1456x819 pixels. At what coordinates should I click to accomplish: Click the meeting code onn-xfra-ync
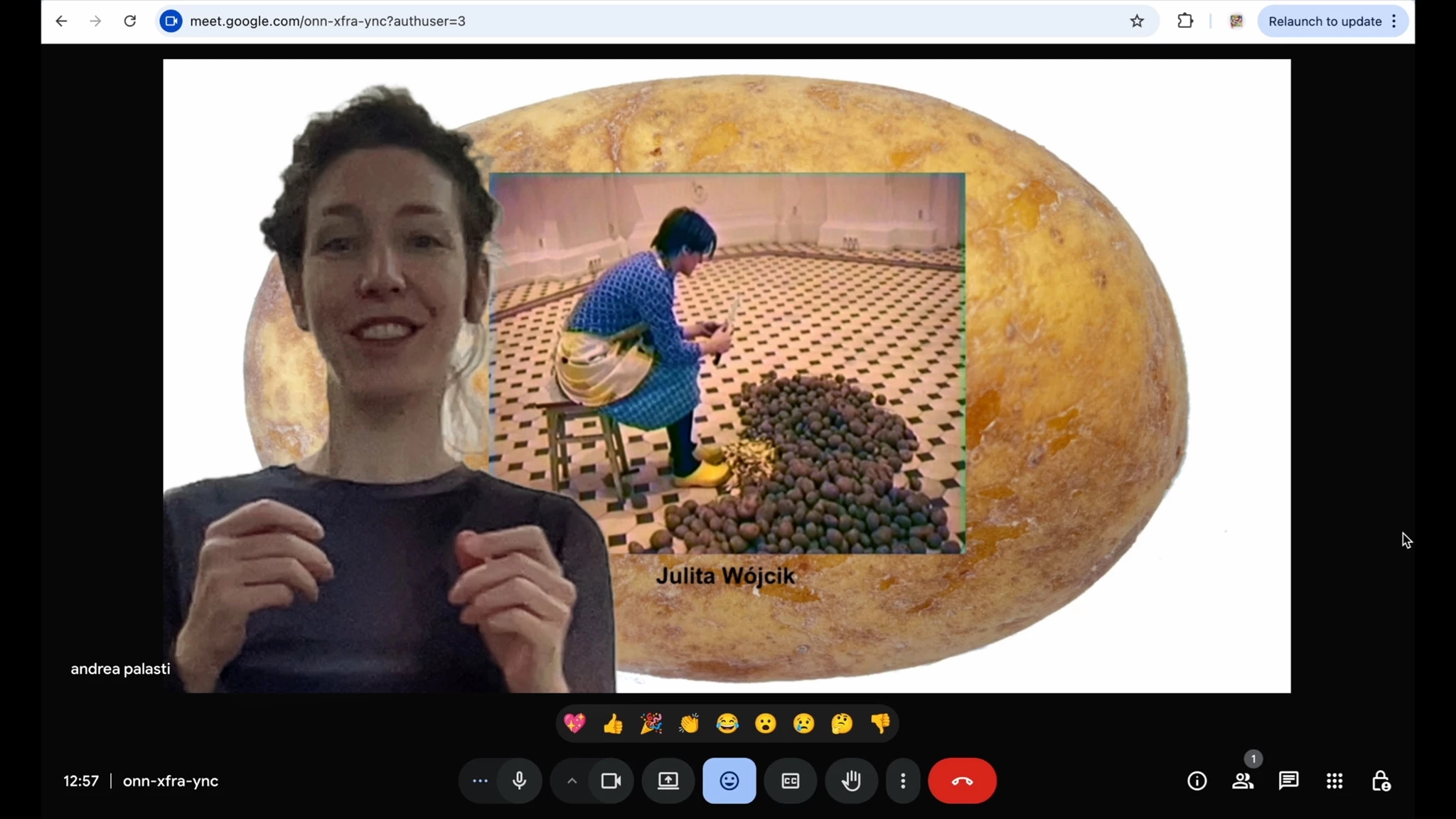coord(171,781)
